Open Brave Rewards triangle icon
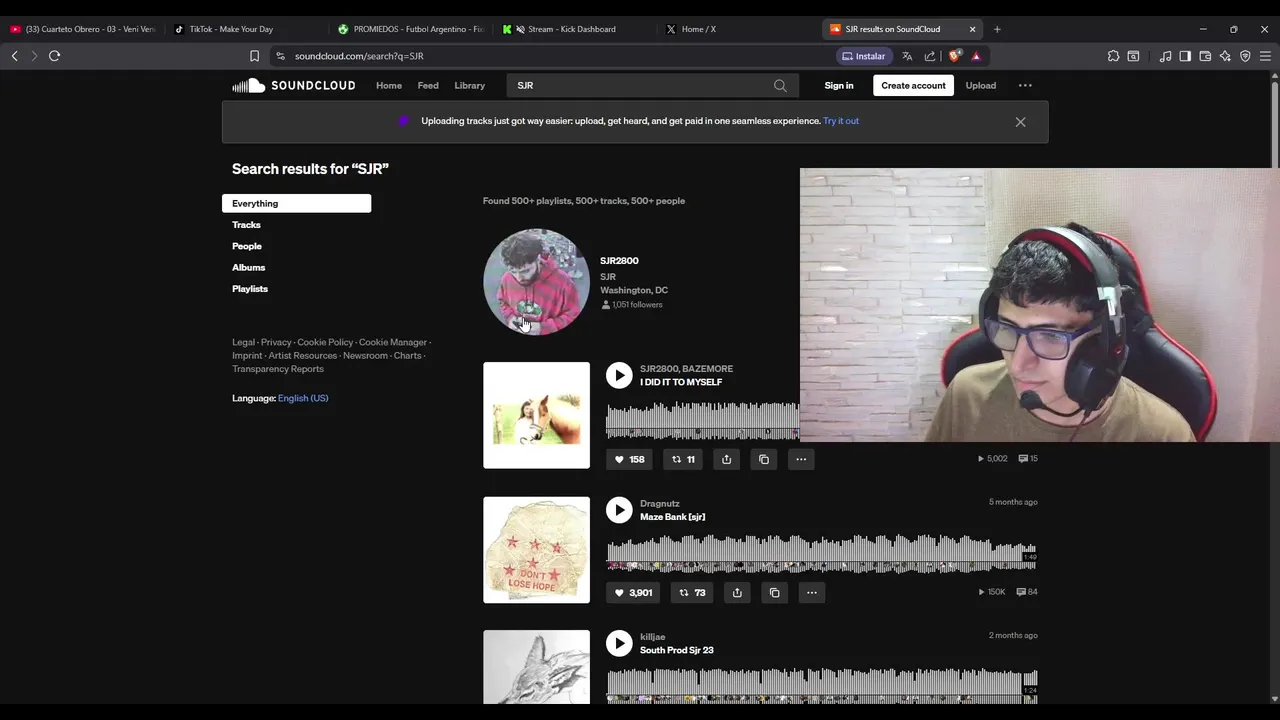Screen dimensions: 1280x720 pos(976,56)
